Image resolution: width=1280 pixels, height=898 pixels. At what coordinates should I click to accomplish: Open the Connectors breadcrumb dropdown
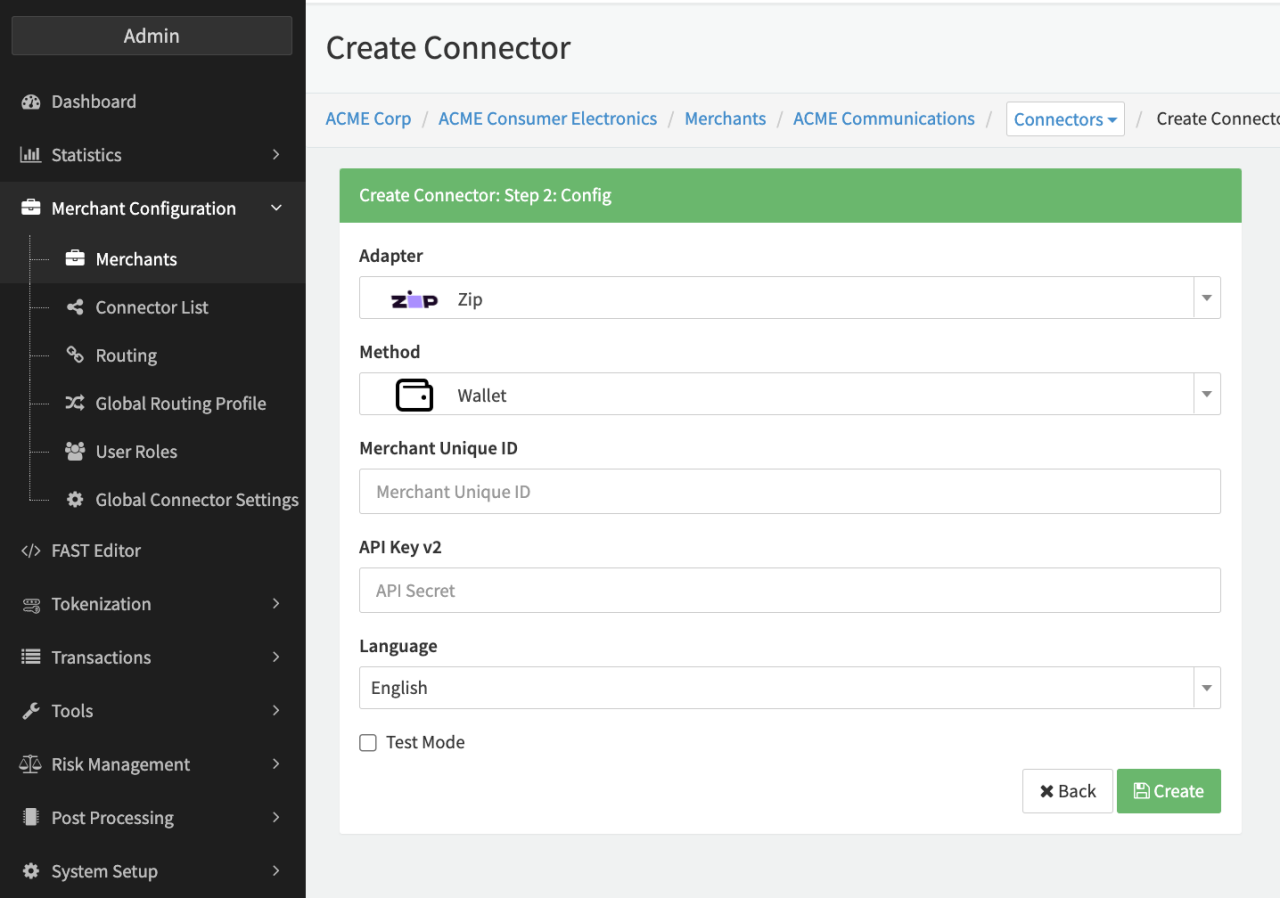[x=1064, y=119]
